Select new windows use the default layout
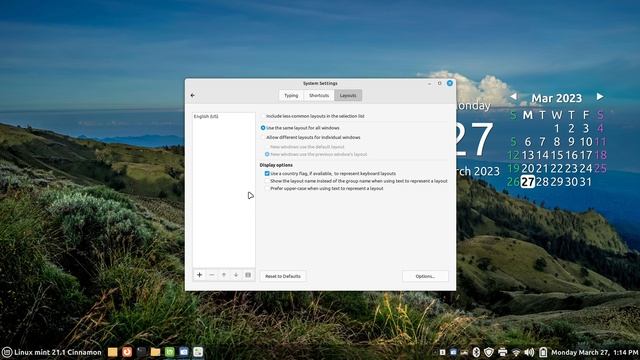This screenshot has width=640, height=360. (267, 147)
